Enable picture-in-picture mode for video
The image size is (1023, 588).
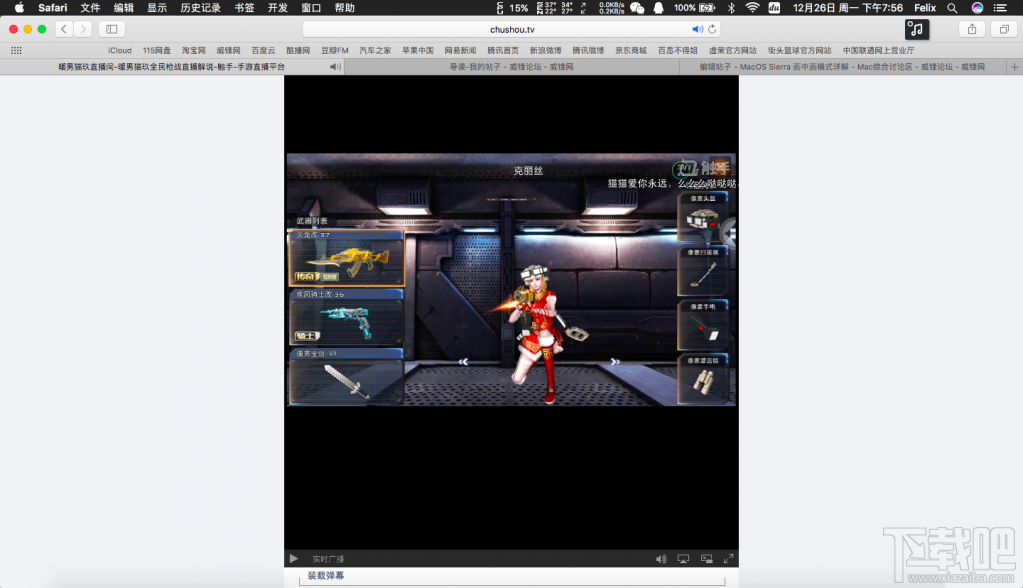707,559
